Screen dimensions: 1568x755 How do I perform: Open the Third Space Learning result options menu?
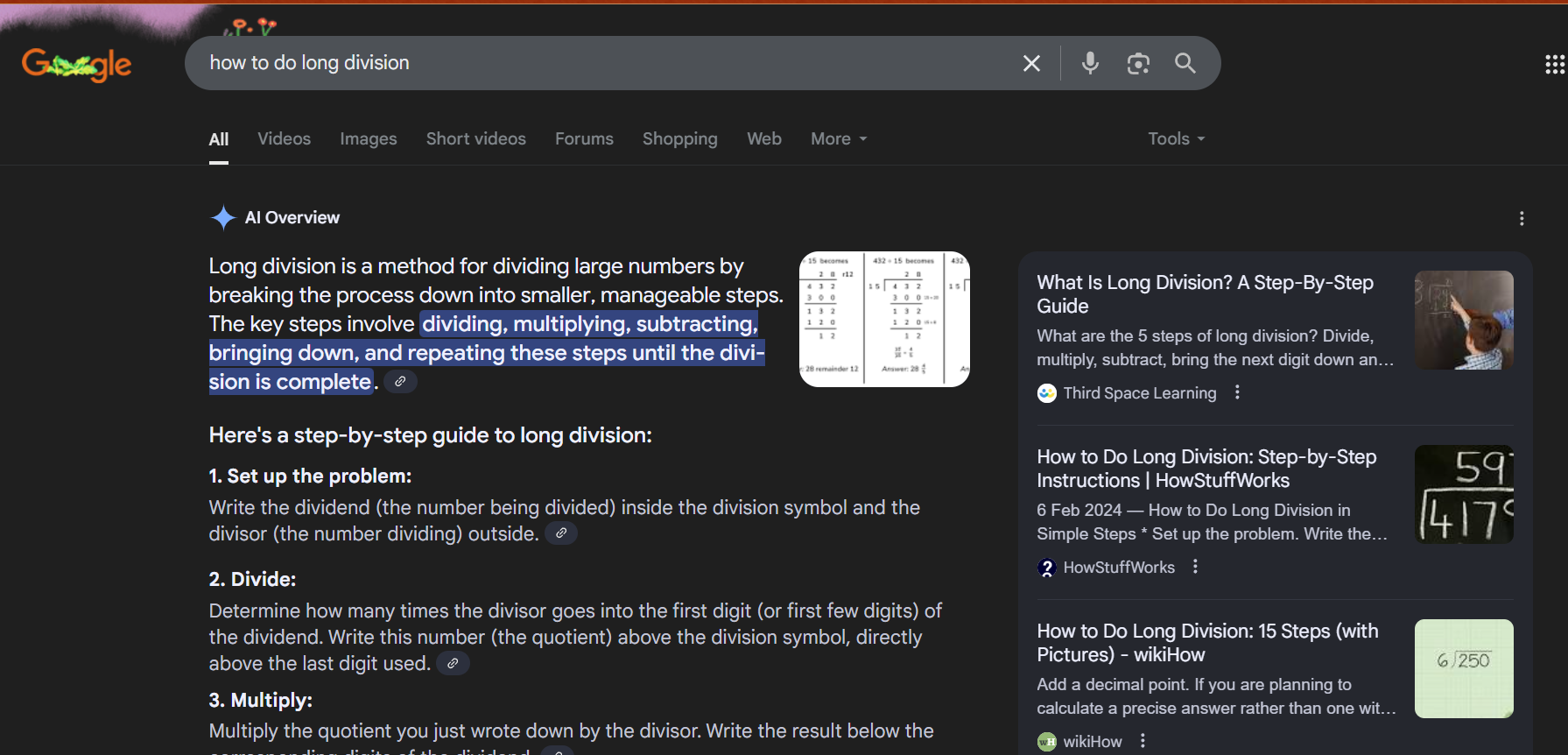click(x=1237, y=392)
